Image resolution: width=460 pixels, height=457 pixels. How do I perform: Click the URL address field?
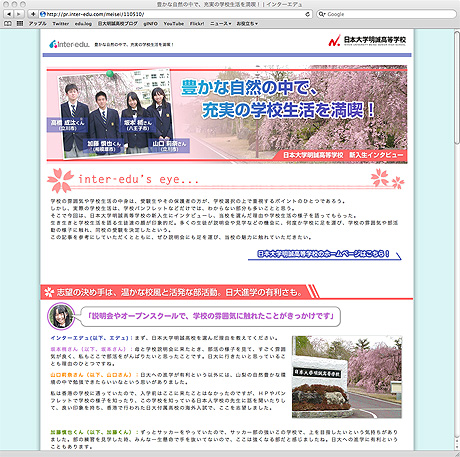(175, 14)
